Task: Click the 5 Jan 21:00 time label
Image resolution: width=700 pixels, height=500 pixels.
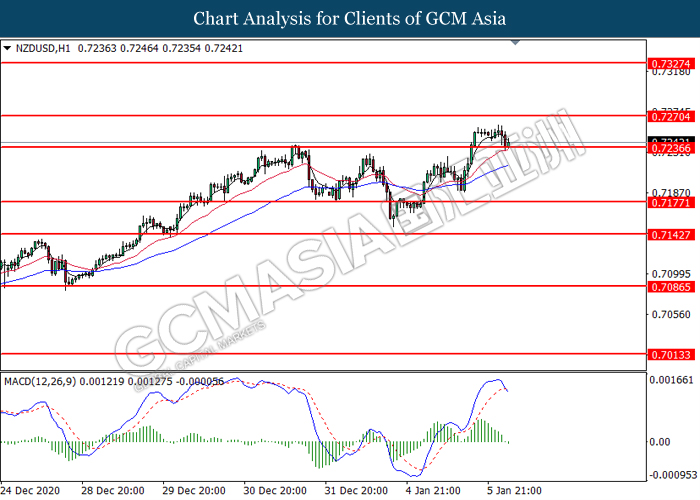Action: pos(514,491)
